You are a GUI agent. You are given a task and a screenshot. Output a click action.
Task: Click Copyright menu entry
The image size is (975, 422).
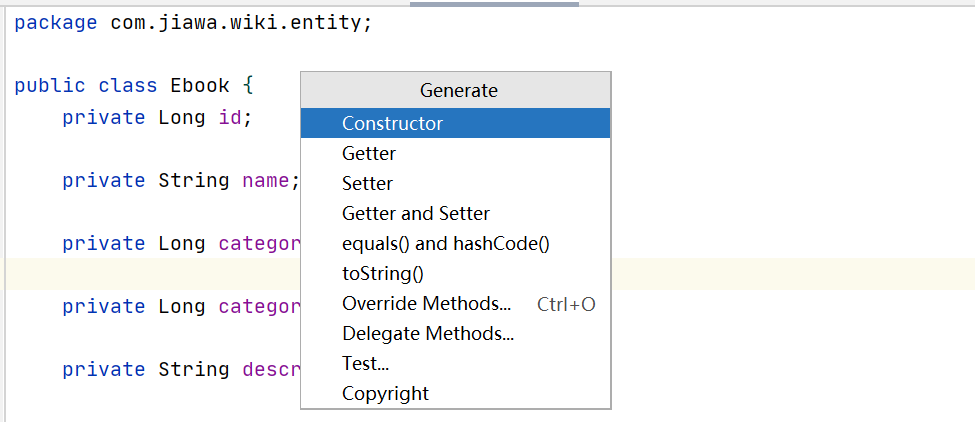[x=455, y=393]
